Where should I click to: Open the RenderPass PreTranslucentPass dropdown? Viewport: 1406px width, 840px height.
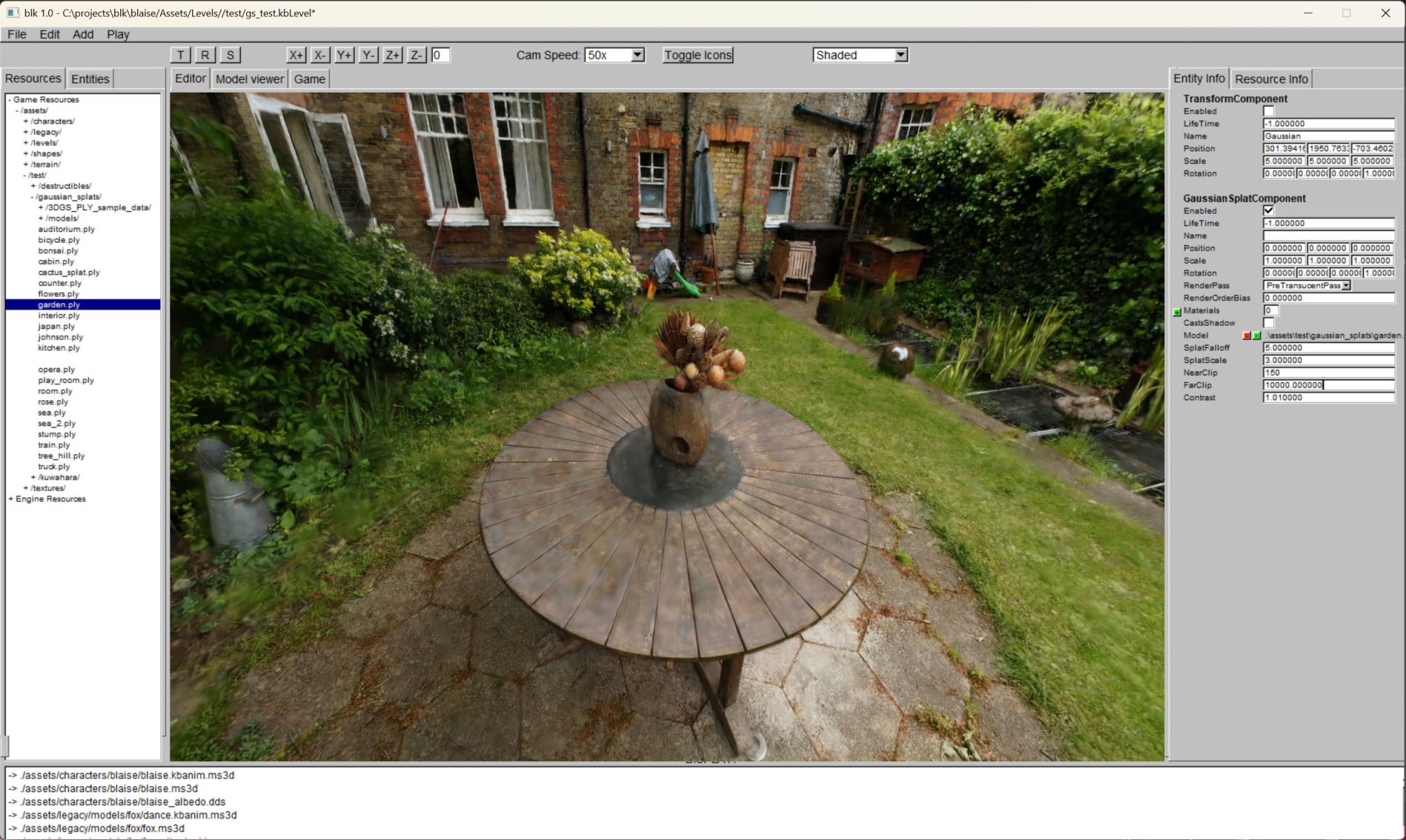[x=1346, y=285]
